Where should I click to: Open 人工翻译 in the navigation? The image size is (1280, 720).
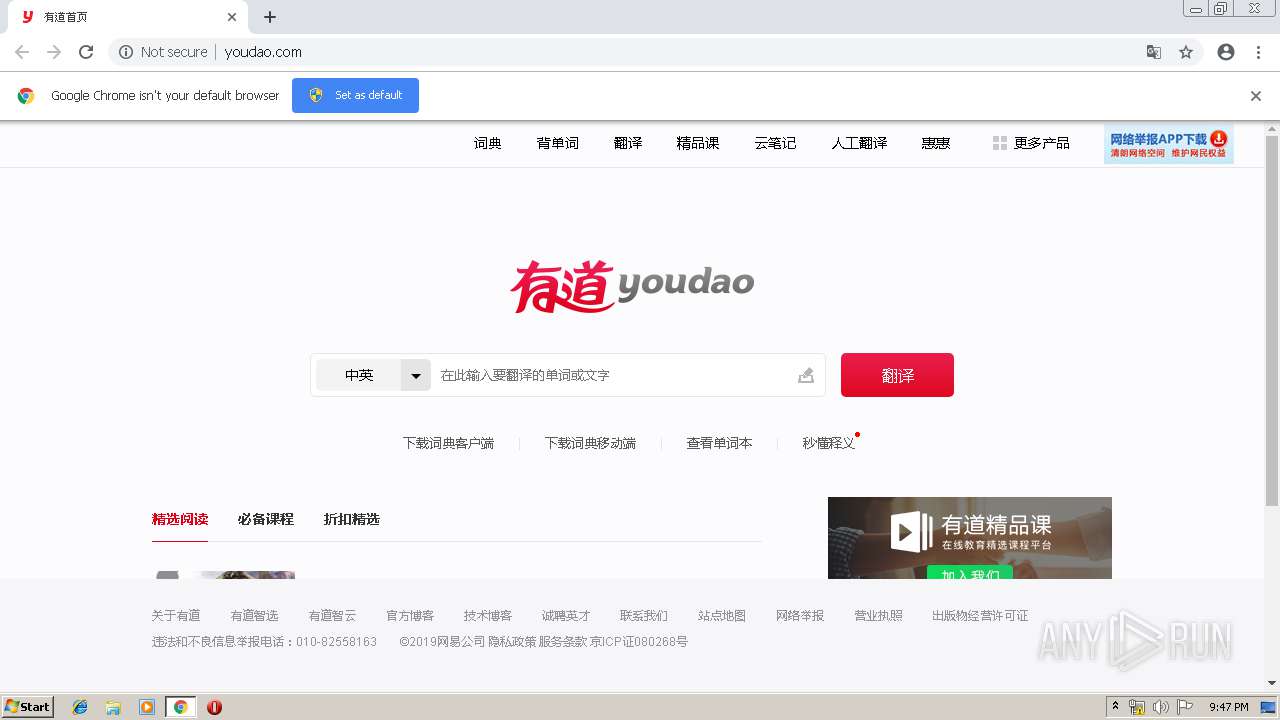(x=859, y=143)
